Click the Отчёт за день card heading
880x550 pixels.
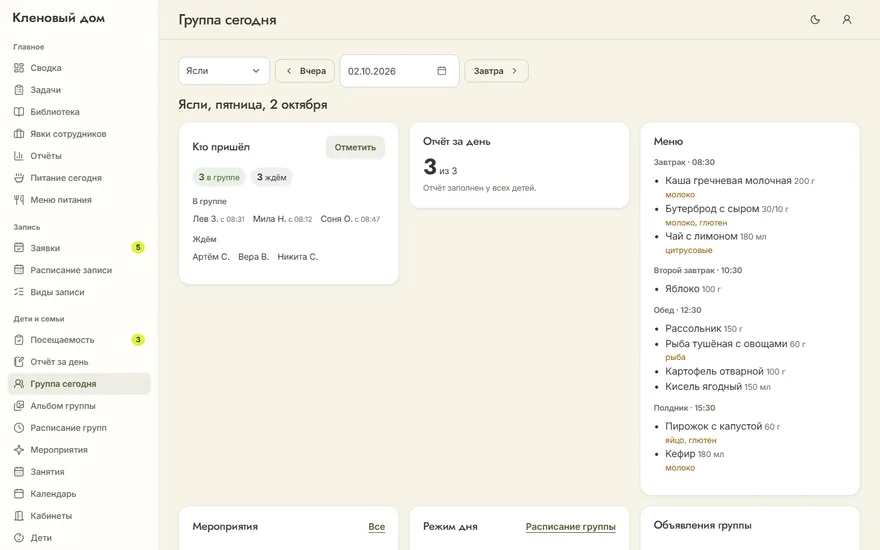pos(457,141)
